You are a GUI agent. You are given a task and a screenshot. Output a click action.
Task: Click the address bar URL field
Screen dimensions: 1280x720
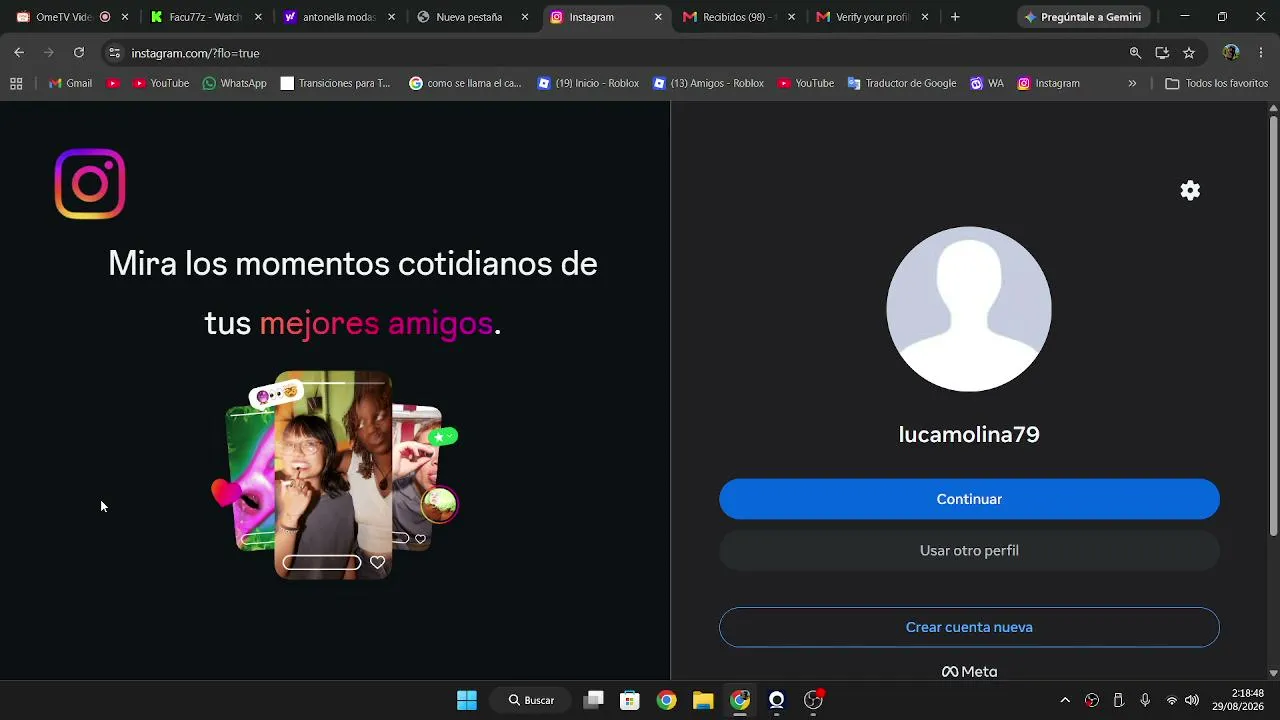(x=620, y=53)
